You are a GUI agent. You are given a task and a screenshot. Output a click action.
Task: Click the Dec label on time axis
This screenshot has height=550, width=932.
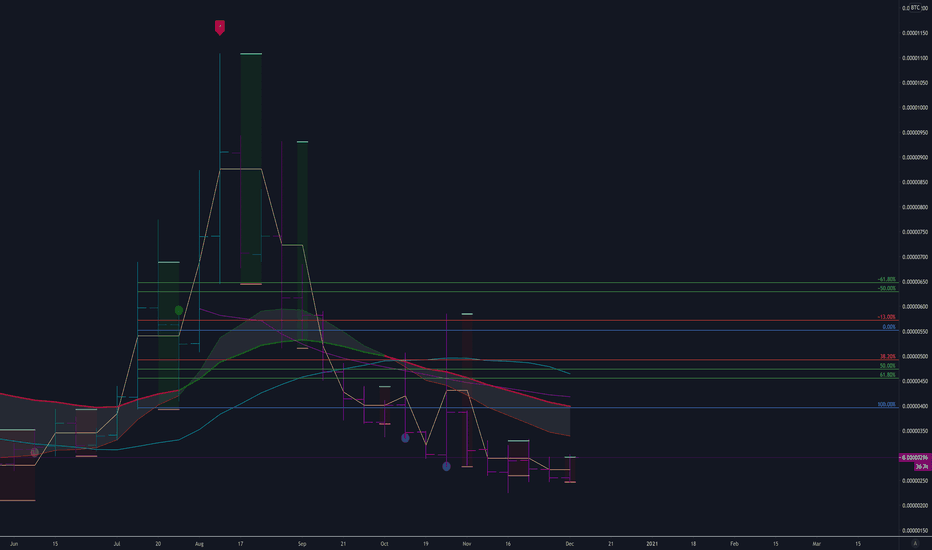tap(569, 543)
